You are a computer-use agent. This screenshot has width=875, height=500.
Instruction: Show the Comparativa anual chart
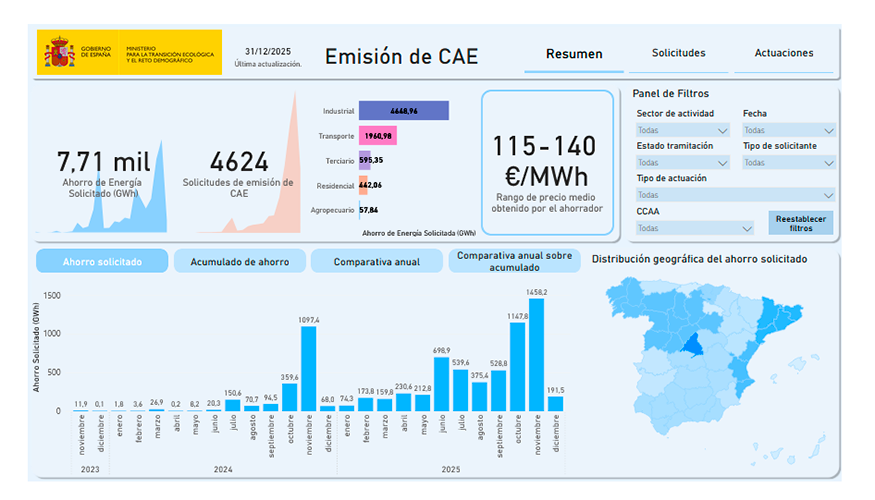point(376,262)
